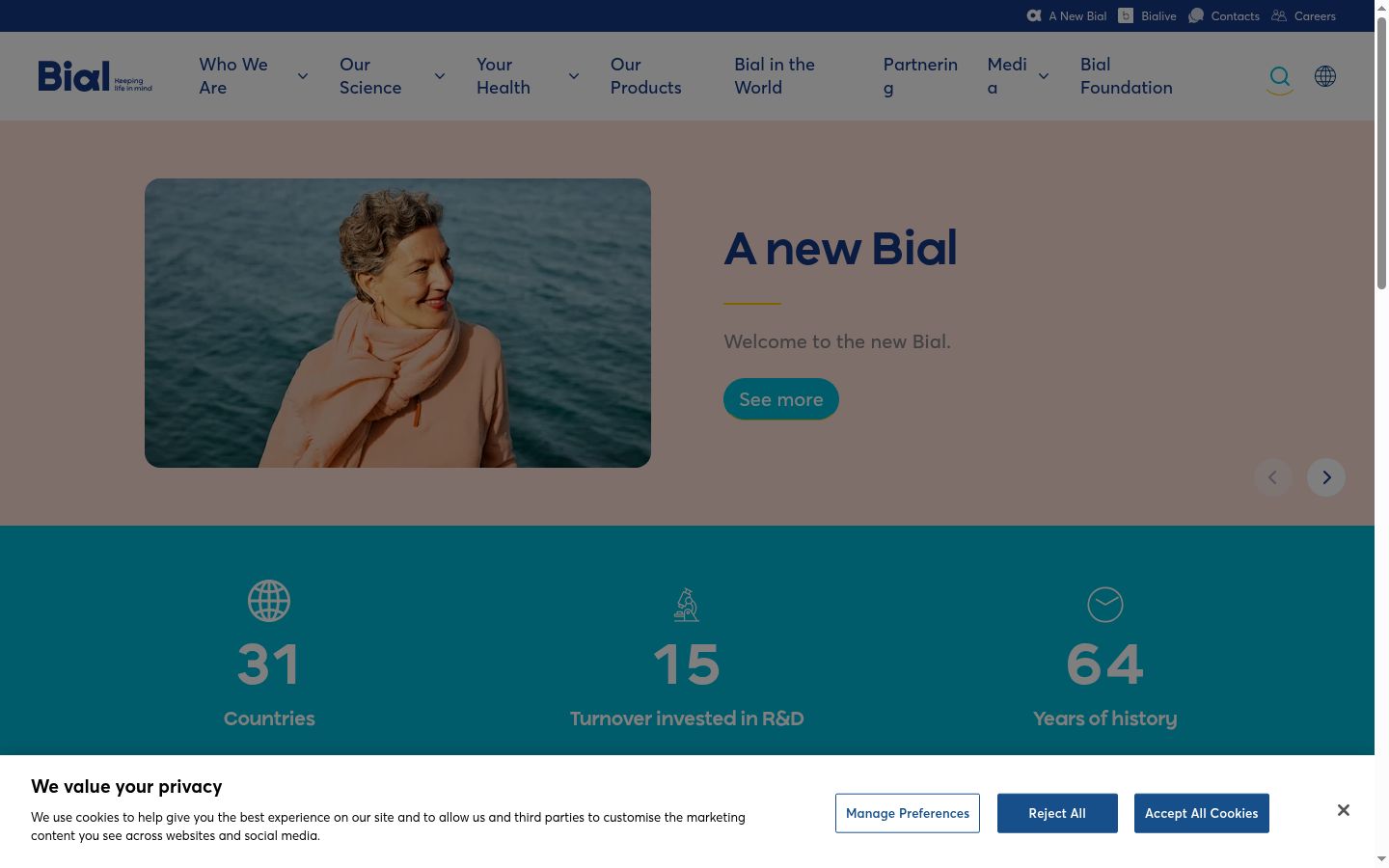Click the Countries label
The height and width of the screenshot is (868, 1389).
pyautogui.click(x=269, y=719)
